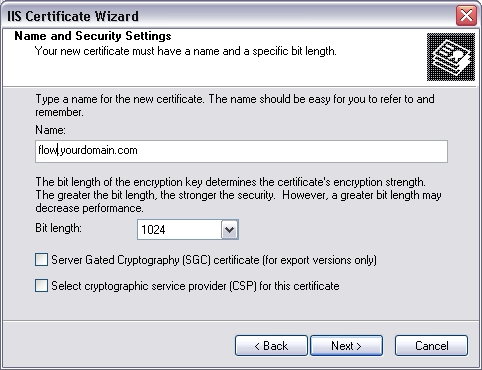Click the bit length encryption strength description
The height and width of the screenshot is (370, 482).
pos(238,195)
